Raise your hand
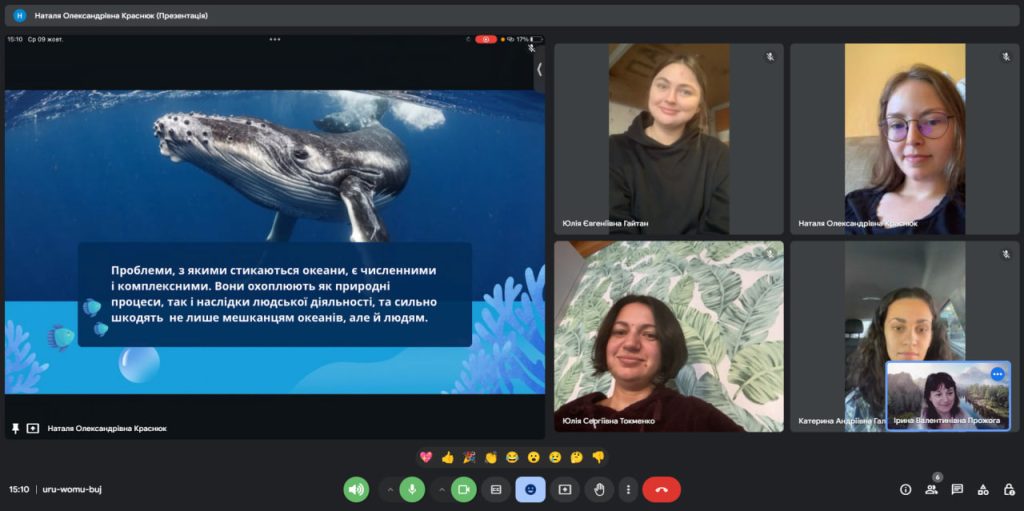1024x511 pixels. [599, 489]
